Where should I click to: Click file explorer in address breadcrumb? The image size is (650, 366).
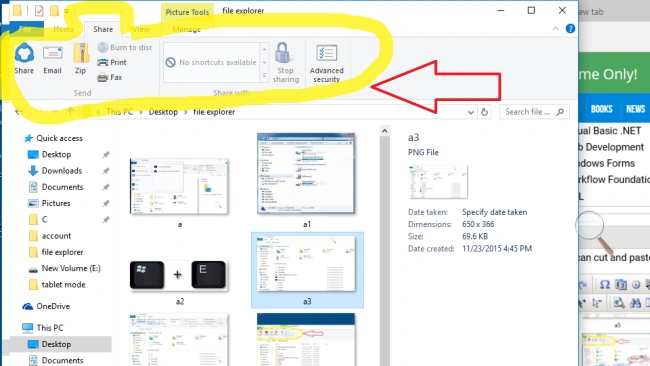(214, 112)
